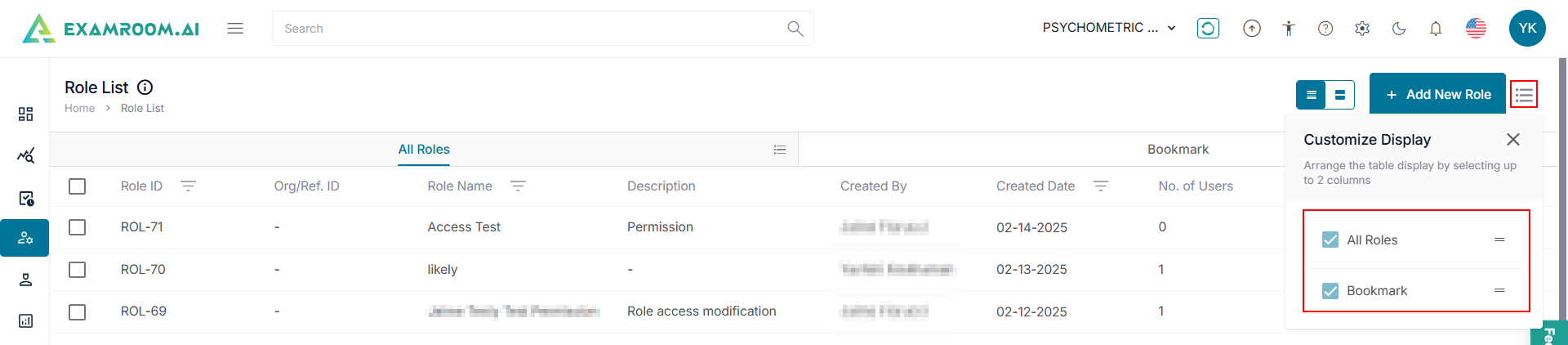1568x345 pixels.
Task: Open the notifications bell
Action: pos(1436,29)
